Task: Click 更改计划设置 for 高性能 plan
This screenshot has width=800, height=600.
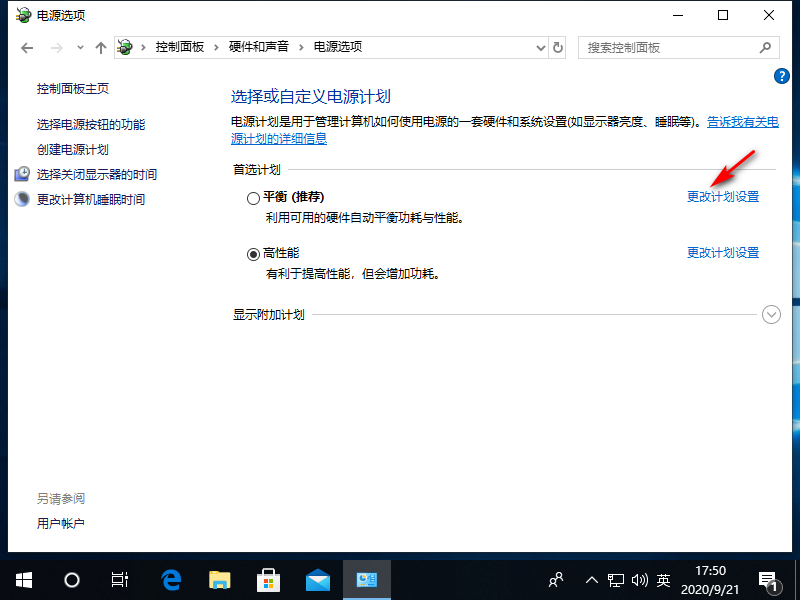Action: (722, 253)
